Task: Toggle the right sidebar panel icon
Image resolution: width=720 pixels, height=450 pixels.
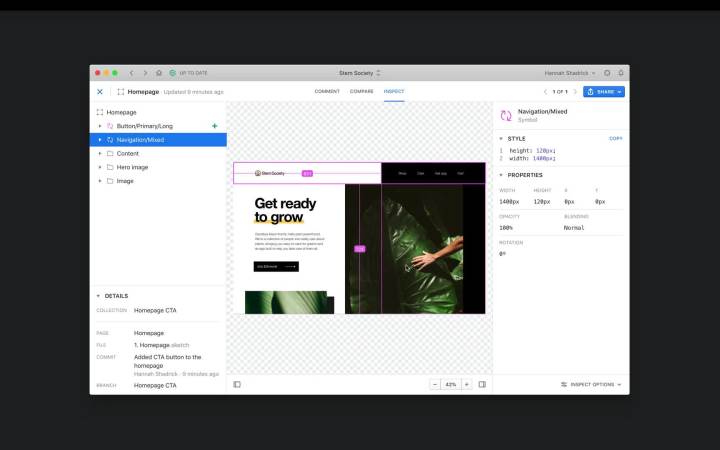Action: click(482, 384)
